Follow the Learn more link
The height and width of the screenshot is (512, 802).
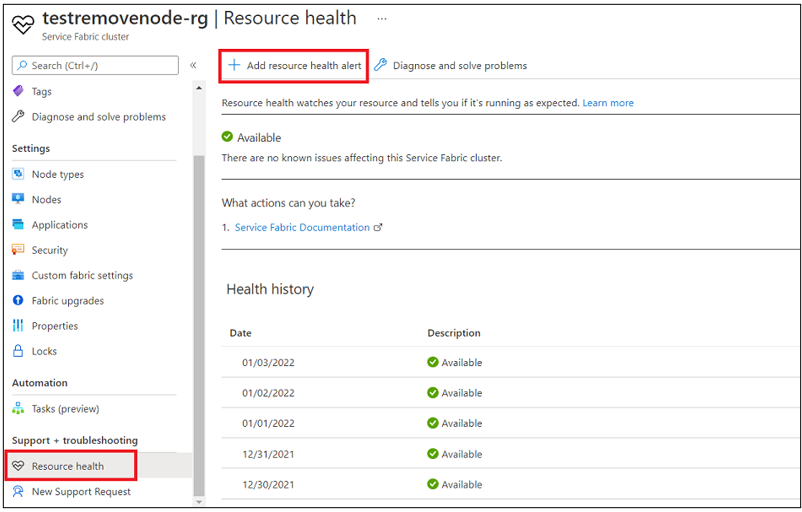608,103
